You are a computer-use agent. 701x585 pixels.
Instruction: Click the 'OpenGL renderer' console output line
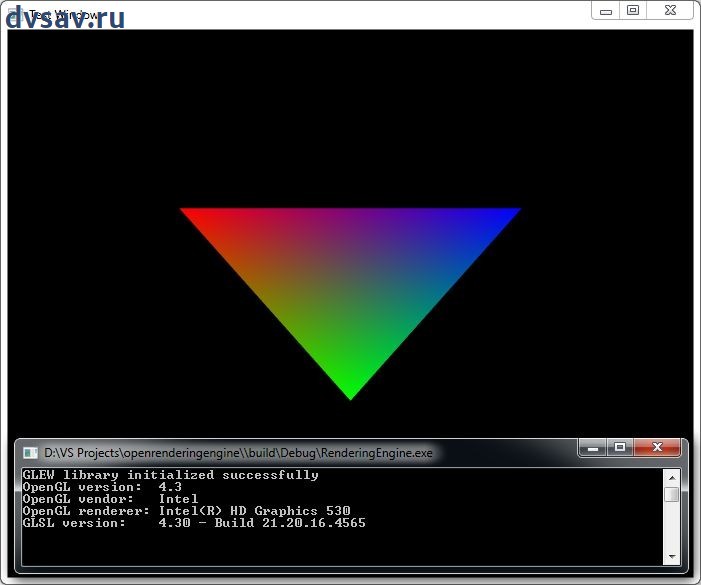[186, 511]
